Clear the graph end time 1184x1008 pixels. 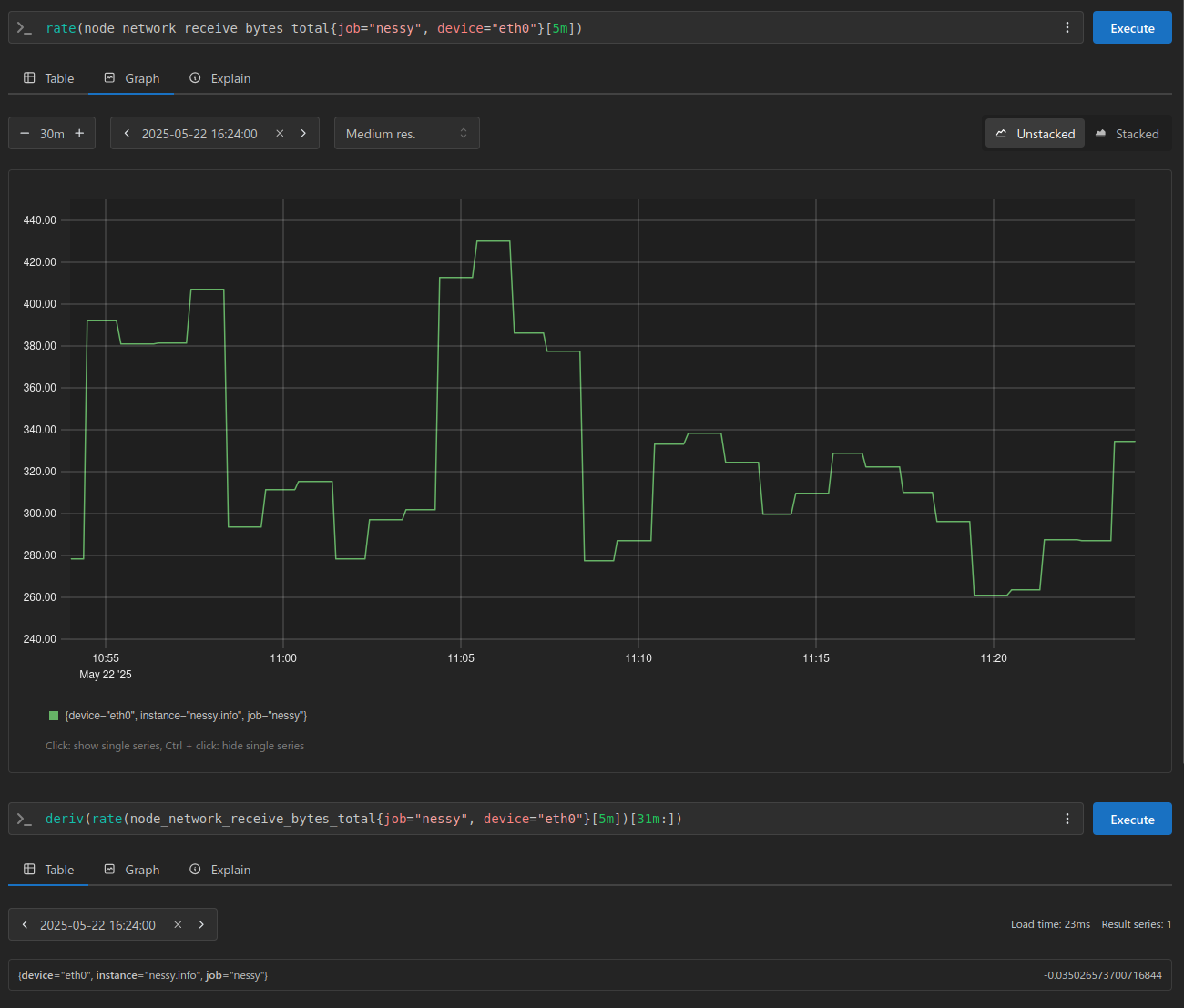click(x=280, y=134)
